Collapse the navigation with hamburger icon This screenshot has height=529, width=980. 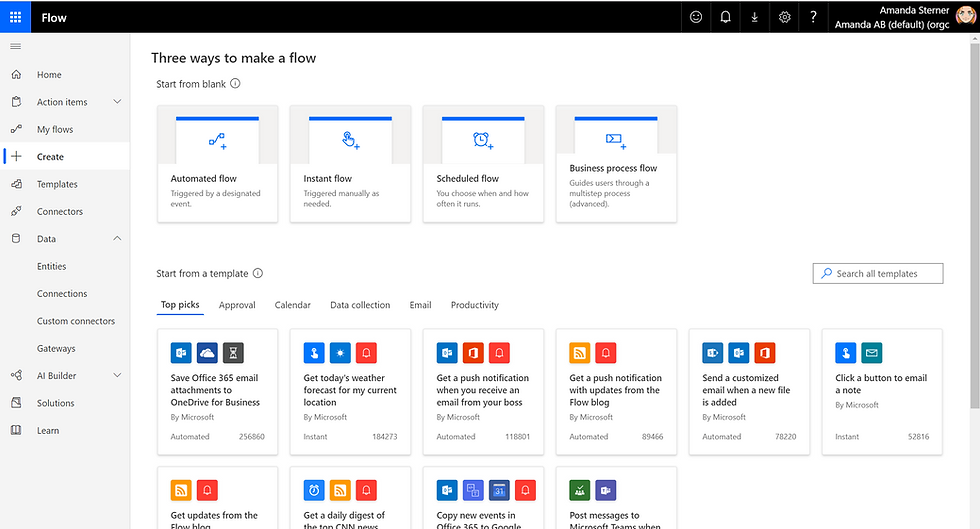tap(16, 46)
